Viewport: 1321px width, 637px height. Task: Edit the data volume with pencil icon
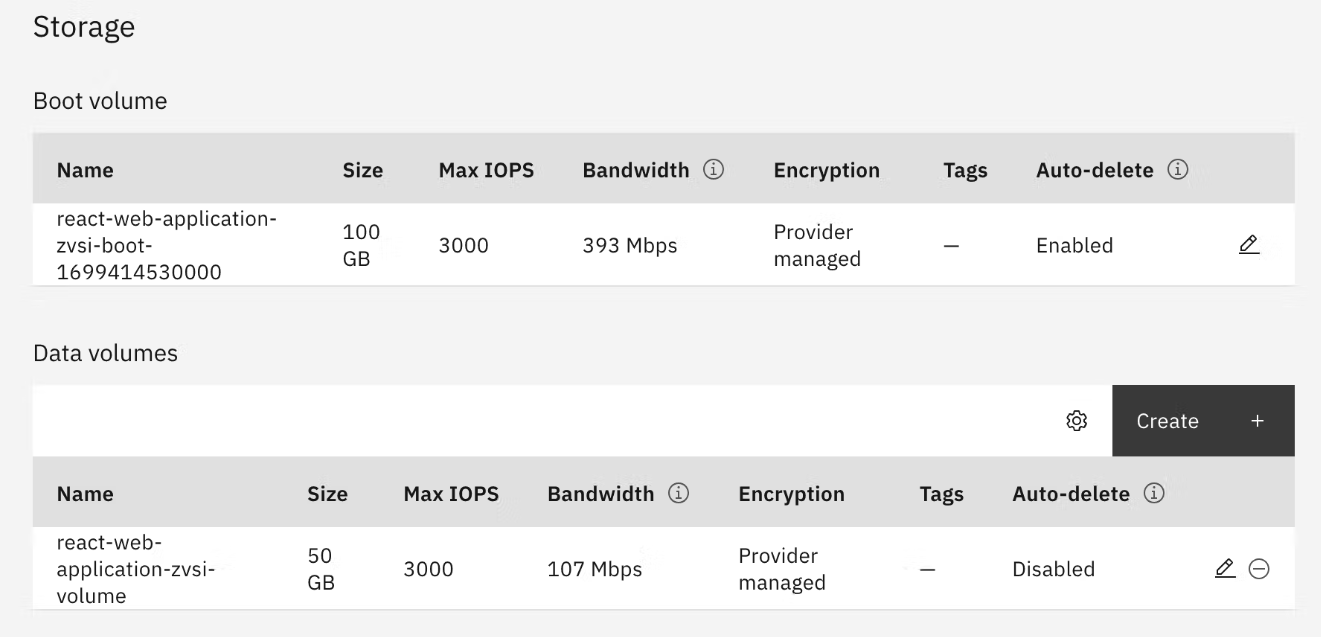pyautogui.click(x=1224, y=569)
